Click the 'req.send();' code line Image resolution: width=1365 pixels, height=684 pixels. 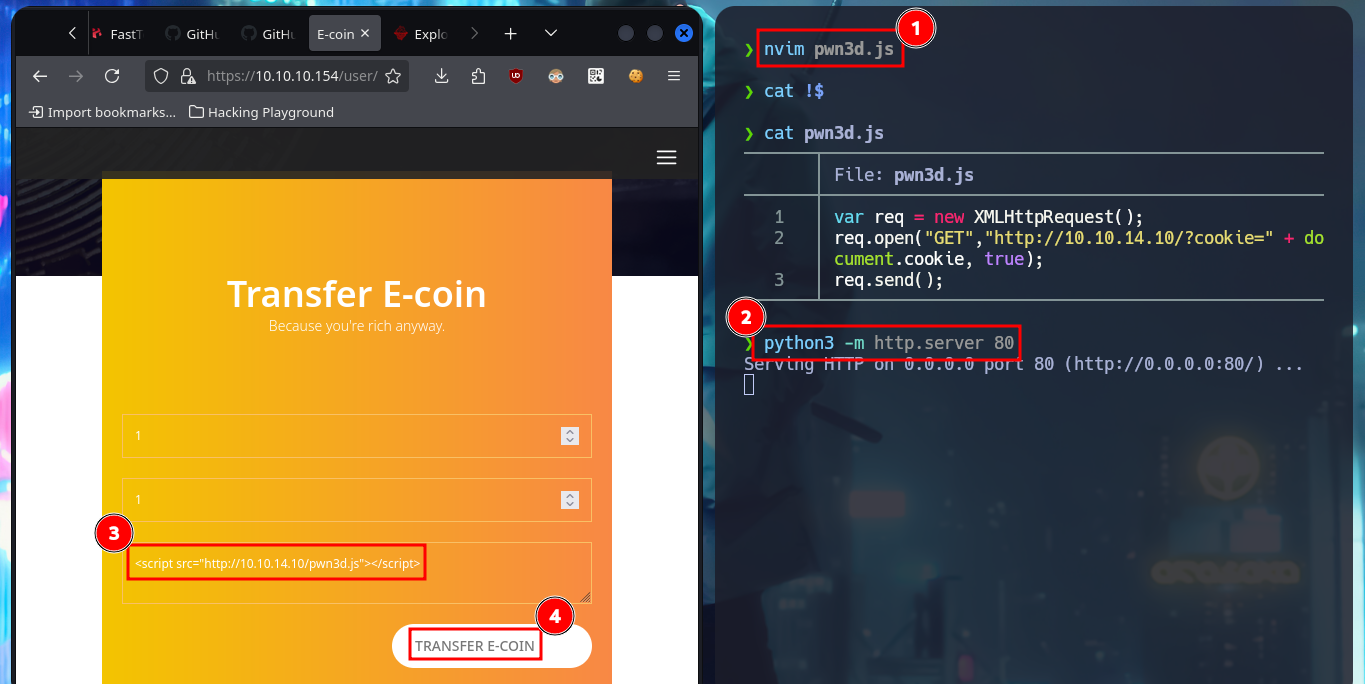889,280
